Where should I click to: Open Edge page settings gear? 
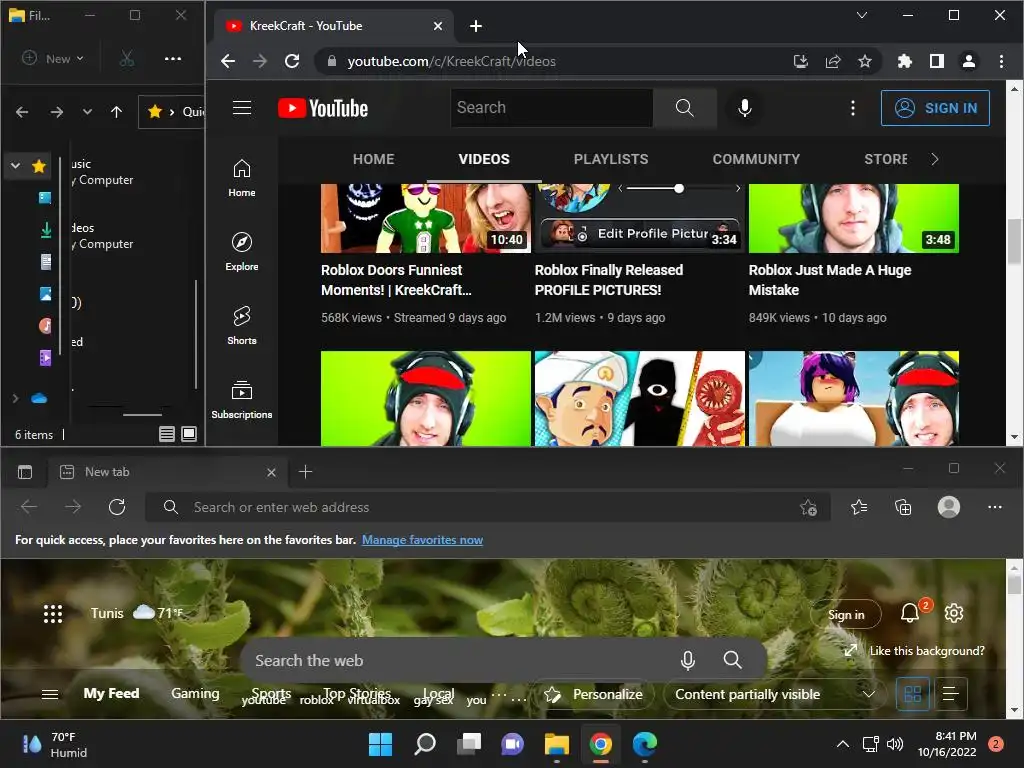pyautogui.click(x=953, y=613)
